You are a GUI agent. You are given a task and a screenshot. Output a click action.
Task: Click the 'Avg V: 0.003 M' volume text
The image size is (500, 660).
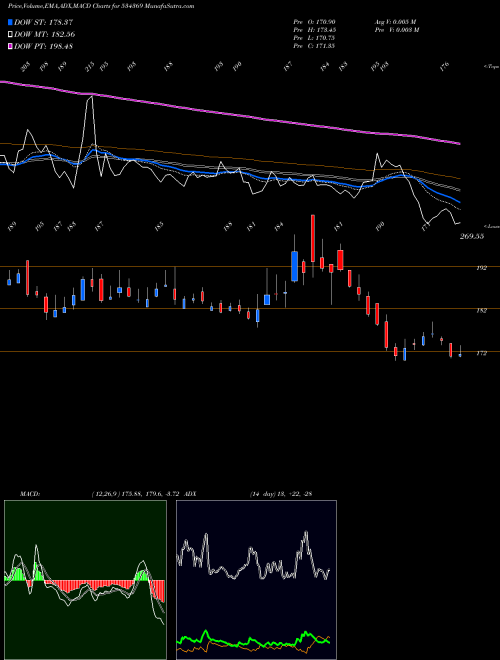[x=395, y=22]
